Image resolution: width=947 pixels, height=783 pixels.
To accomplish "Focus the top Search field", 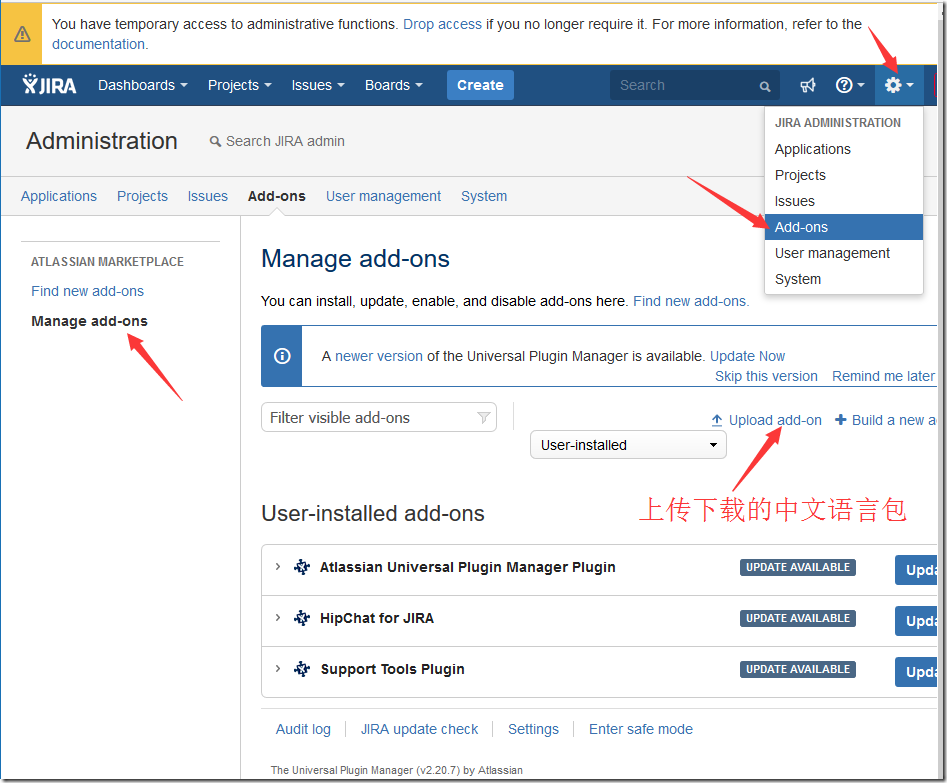I will click(695, 85).
